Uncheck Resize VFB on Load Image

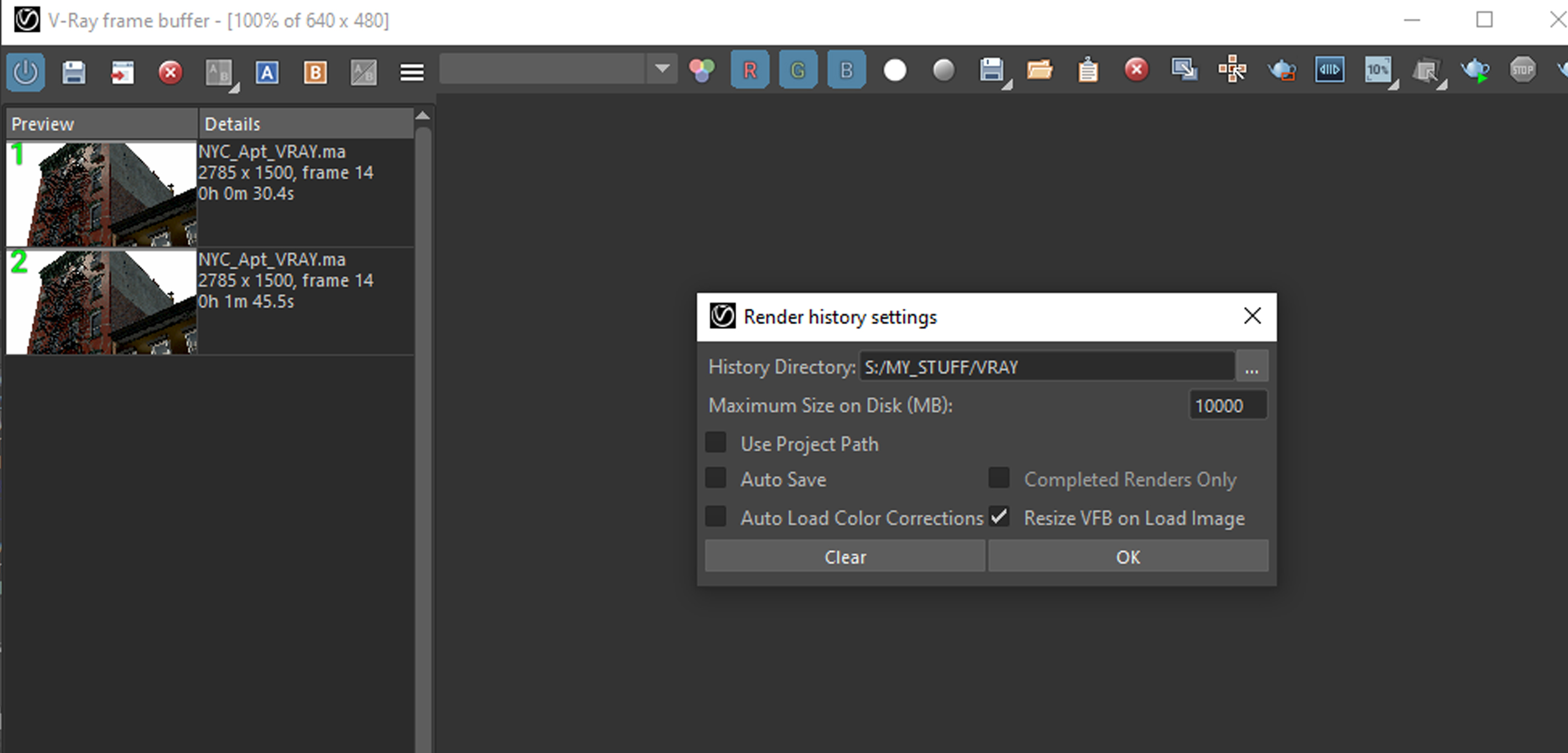pos(999,517)
